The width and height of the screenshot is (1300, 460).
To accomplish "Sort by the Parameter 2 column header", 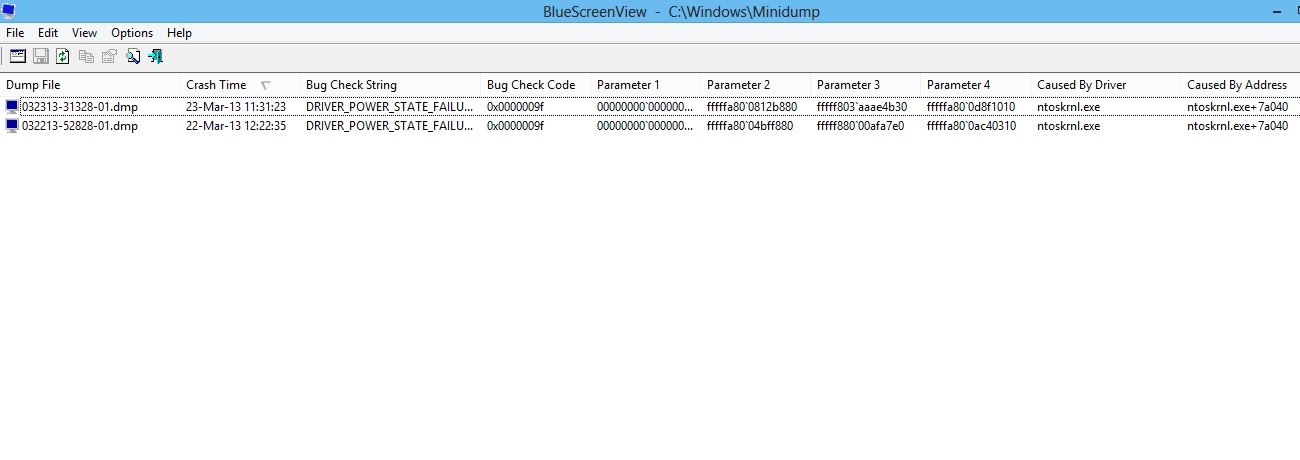I will coord(756,85).
